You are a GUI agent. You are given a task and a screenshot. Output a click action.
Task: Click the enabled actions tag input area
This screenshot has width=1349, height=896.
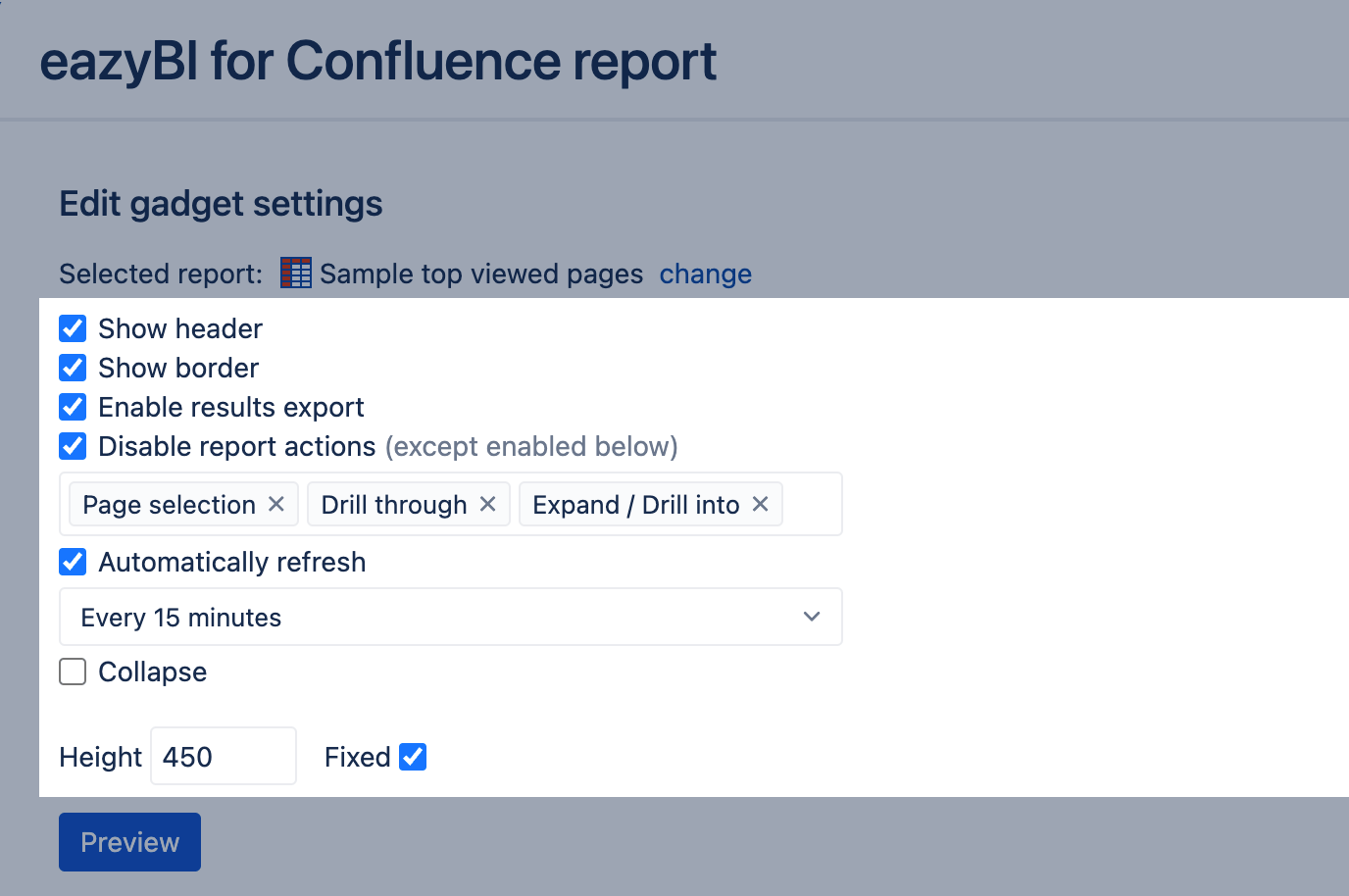pyautogui.click(x=814, y=504)
